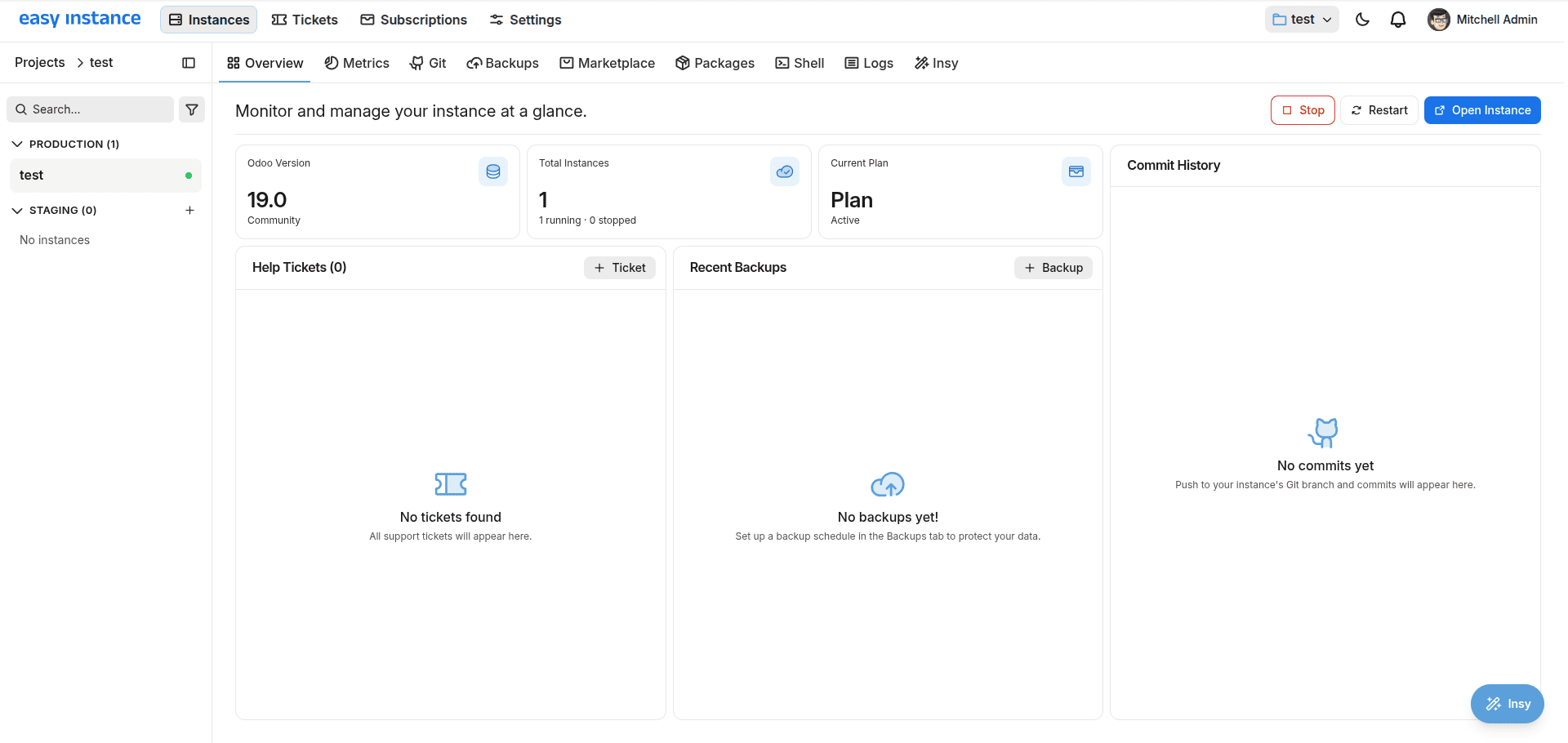The width and height of the screenshot is (1568, 743).
Task: Click 'No instances' staging text
Action: coord(55,240)
